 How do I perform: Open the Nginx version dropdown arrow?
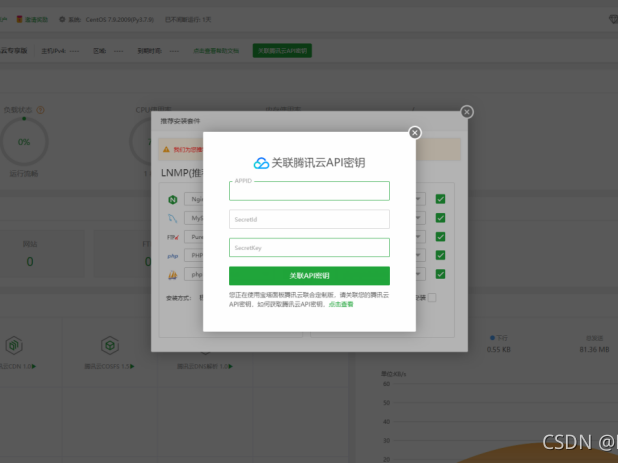pos(418,199)
